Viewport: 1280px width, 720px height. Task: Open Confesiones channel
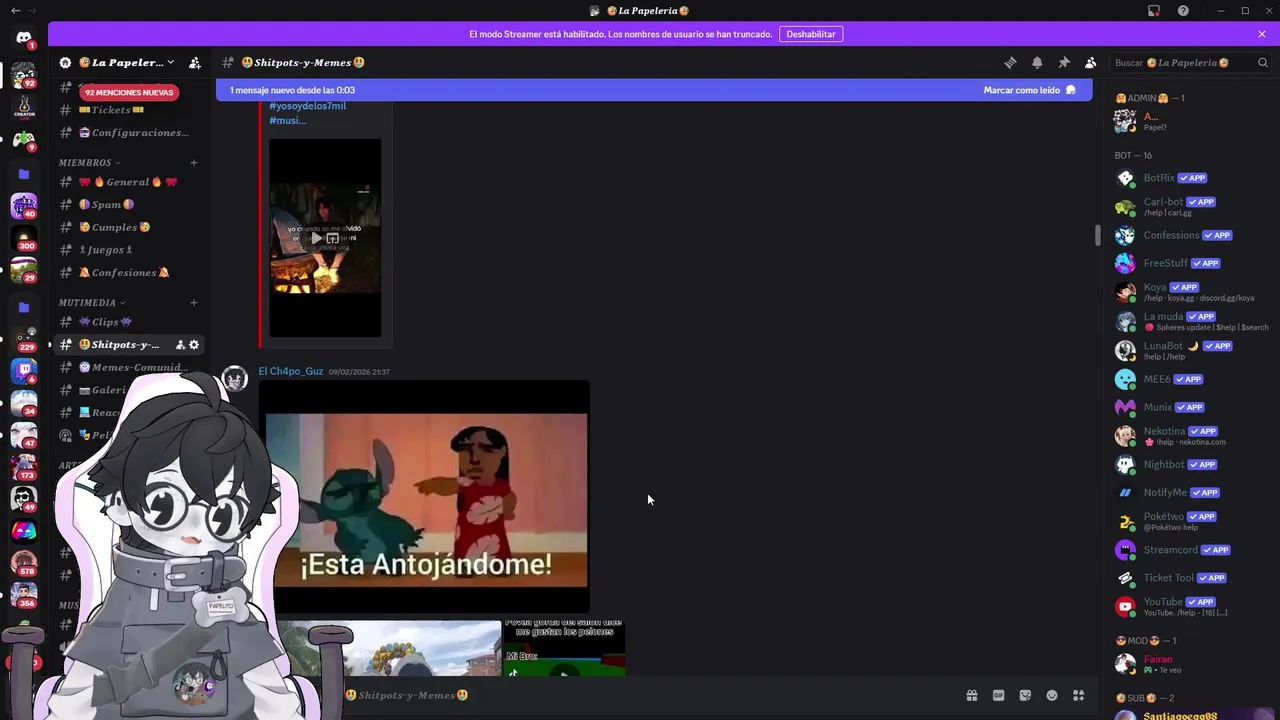tap(128, 272)
